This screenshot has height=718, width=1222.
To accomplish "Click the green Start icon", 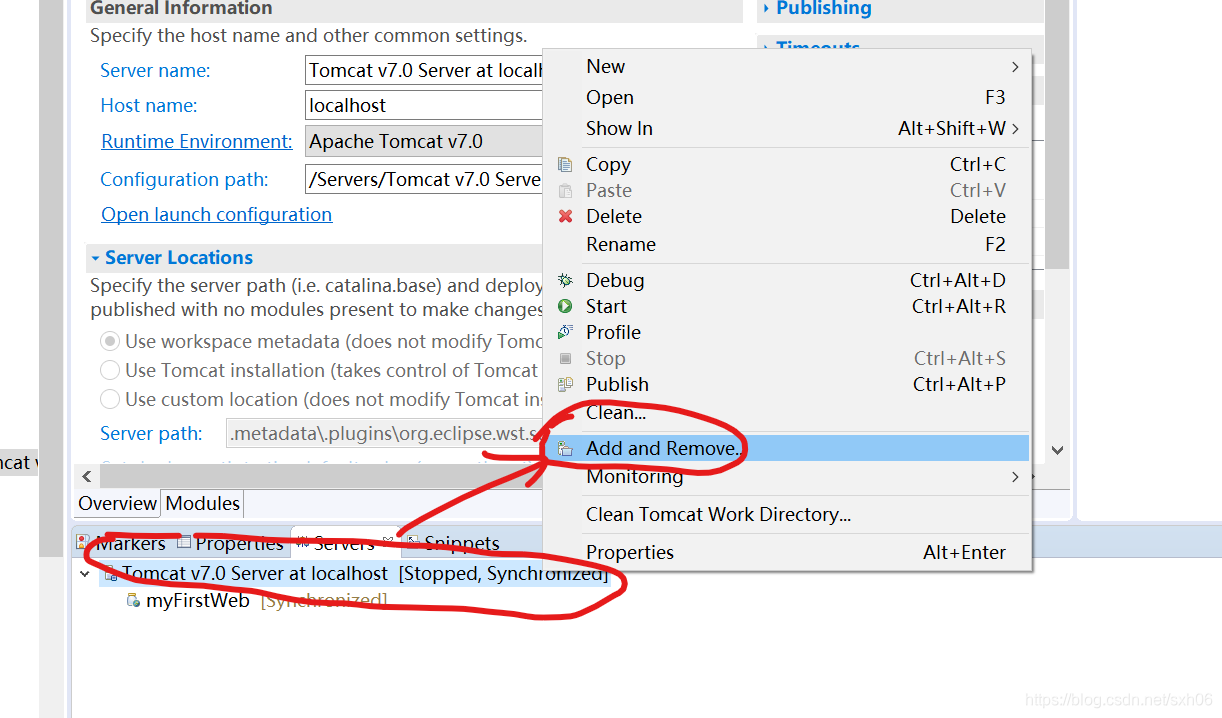I will click(565, 306).
